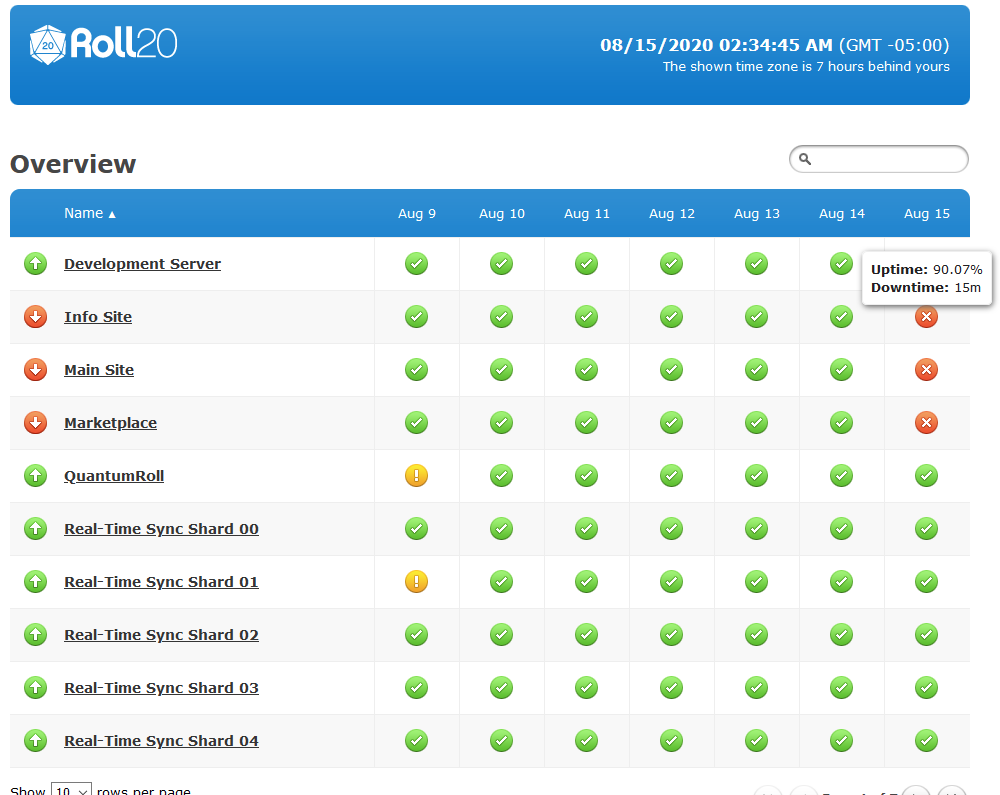Open the Info Site link

[98, 317]
